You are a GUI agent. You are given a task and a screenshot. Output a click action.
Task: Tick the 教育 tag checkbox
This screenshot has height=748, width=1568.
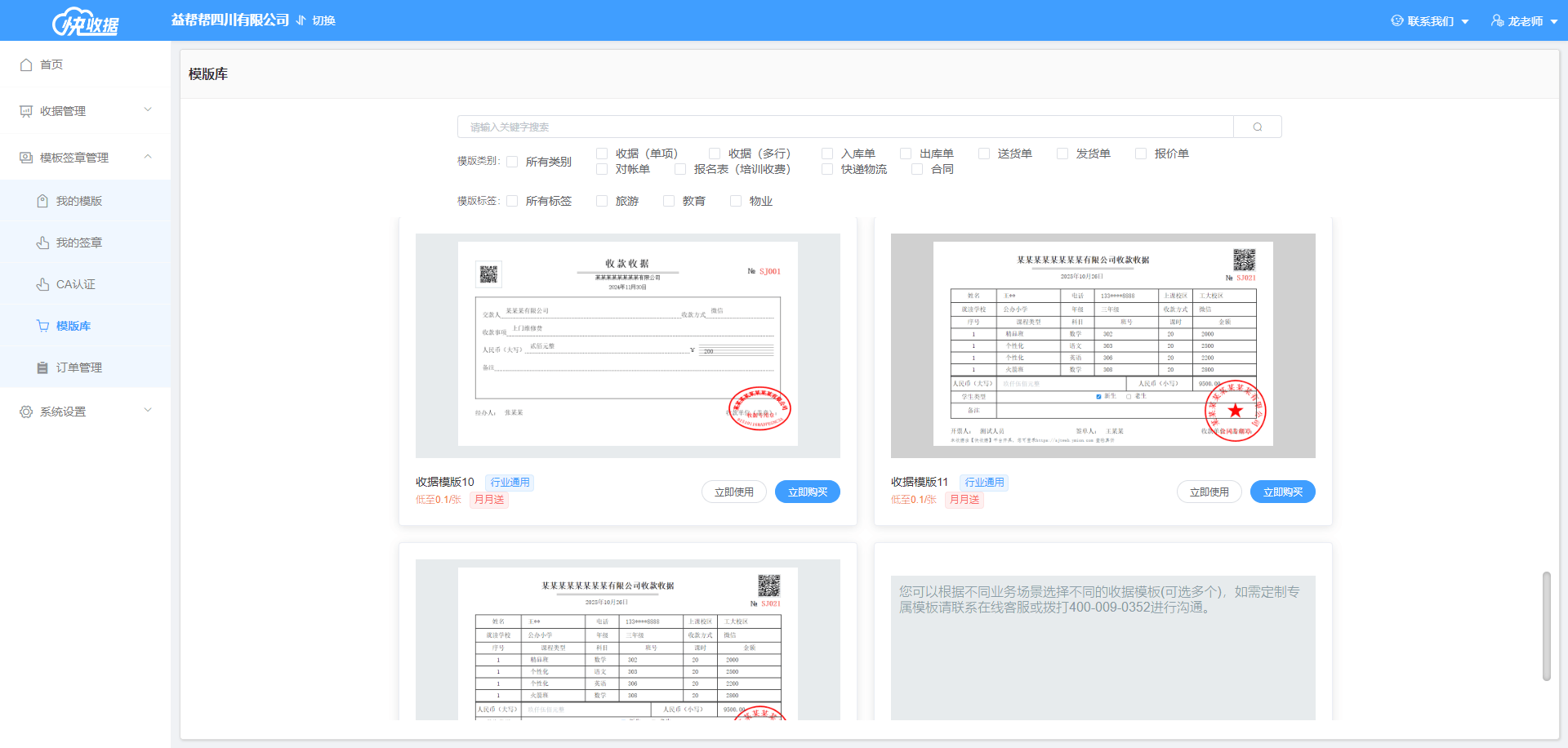(x=669, y=201)
